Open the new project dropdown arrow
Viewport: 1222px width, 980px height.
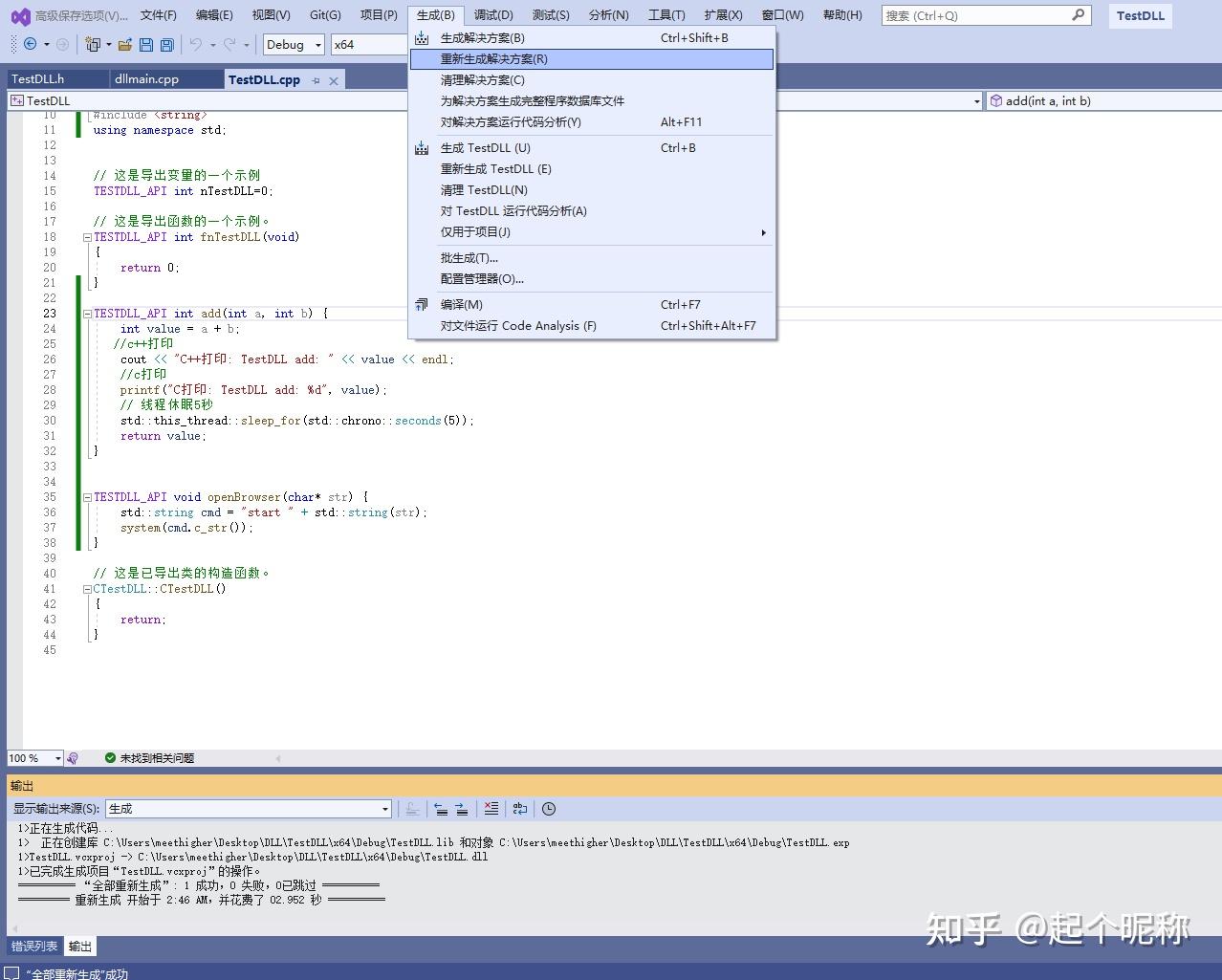108,44
